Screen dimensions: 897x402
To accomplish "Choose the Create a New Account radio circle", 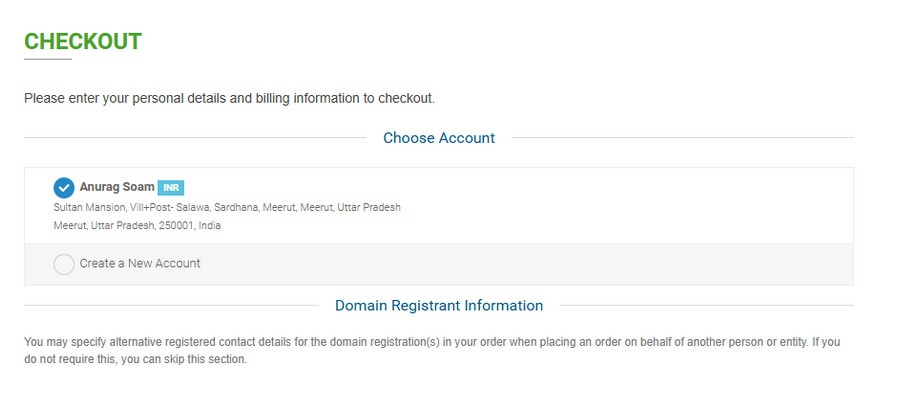I will [63, 264].
